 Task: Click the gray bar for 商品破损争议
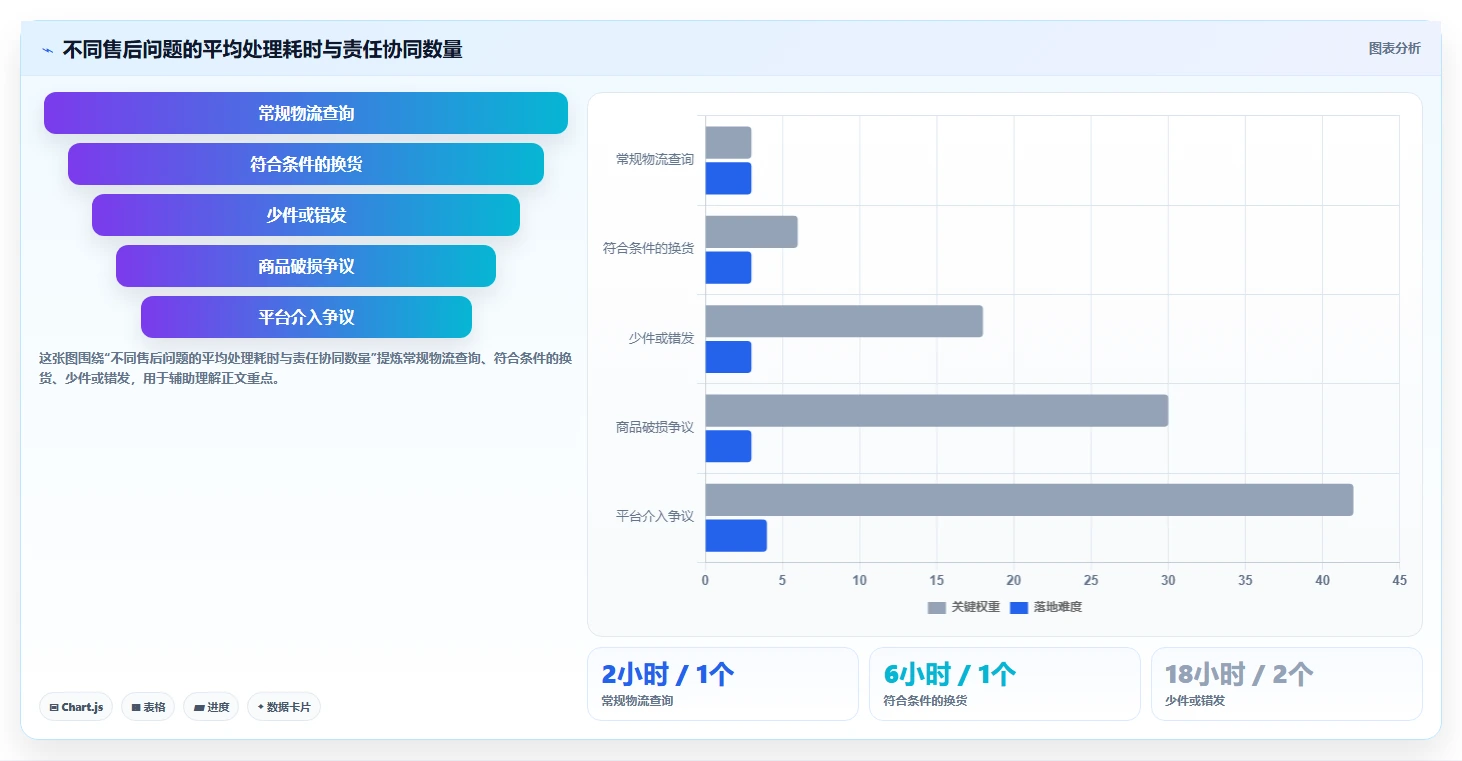coord(937,410)
